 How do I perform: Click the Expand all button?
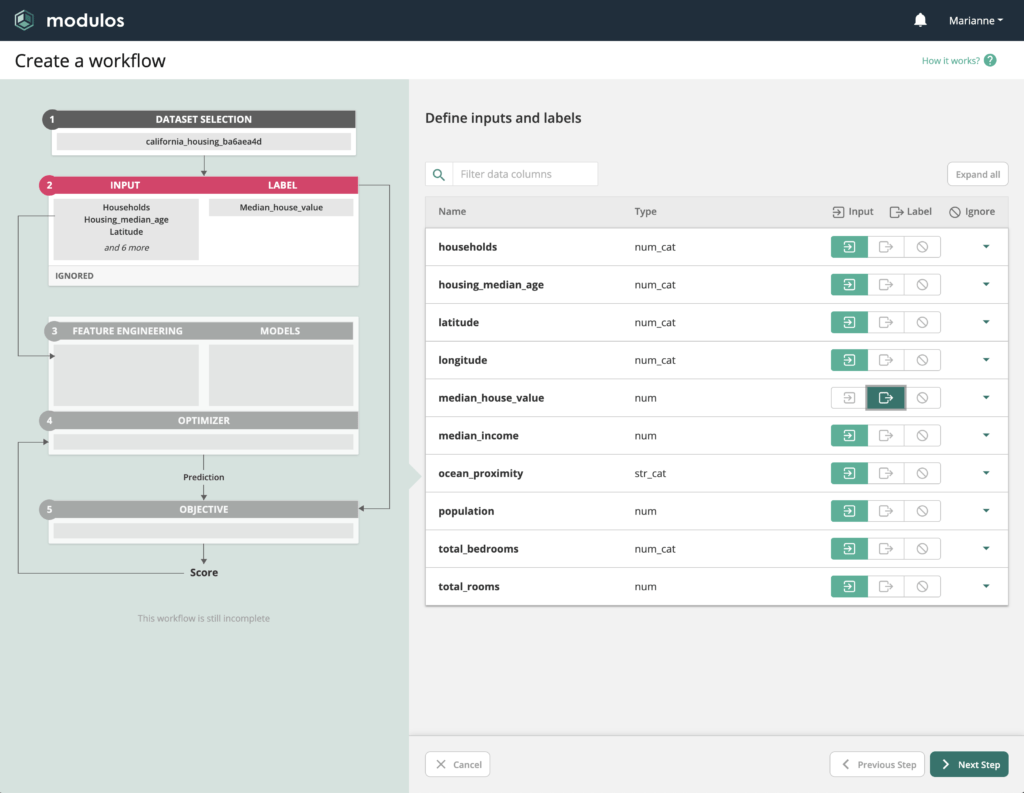(x=978, y=174)
